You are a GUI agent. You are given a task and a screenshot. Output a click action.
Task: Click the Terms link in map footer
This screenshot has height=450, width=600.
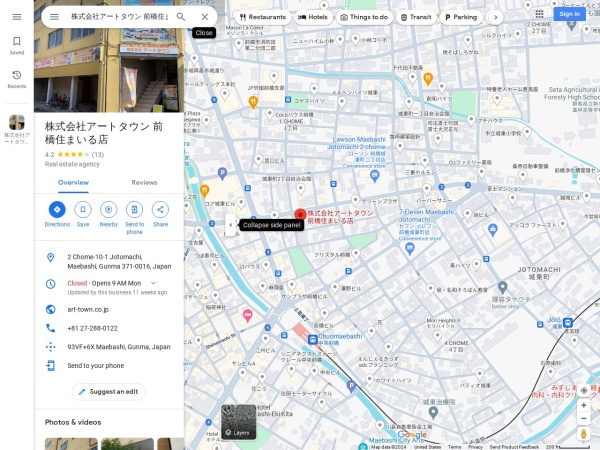[x=454, y=447]
